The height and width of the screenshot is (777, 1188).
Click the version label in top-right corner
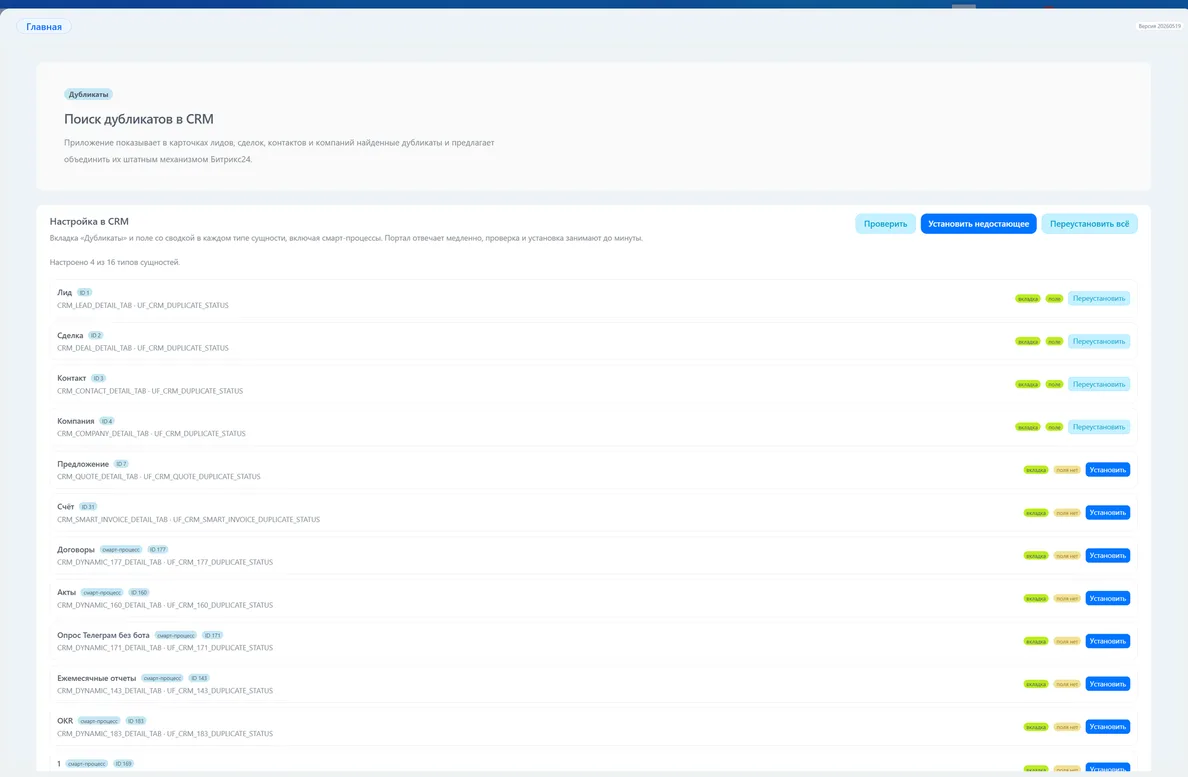(x=1159, y=26)
